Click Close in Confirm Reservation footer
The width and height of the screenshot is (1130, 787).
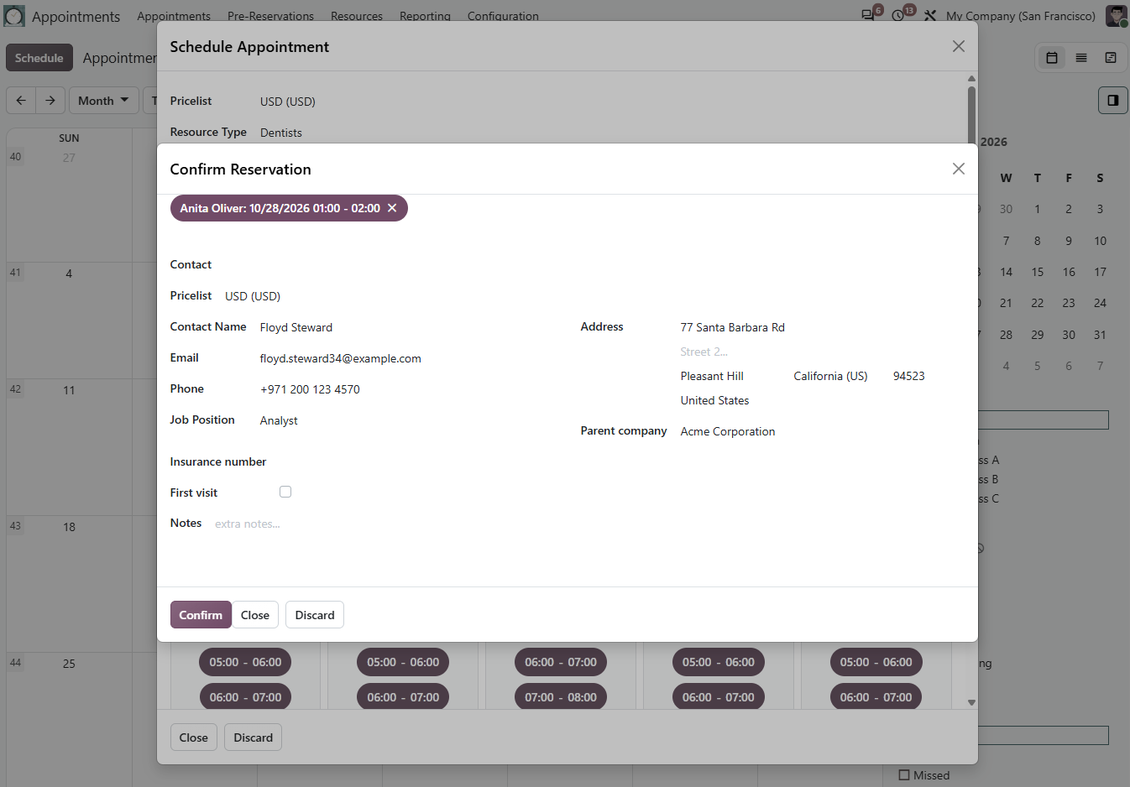[x=255, y=615]
